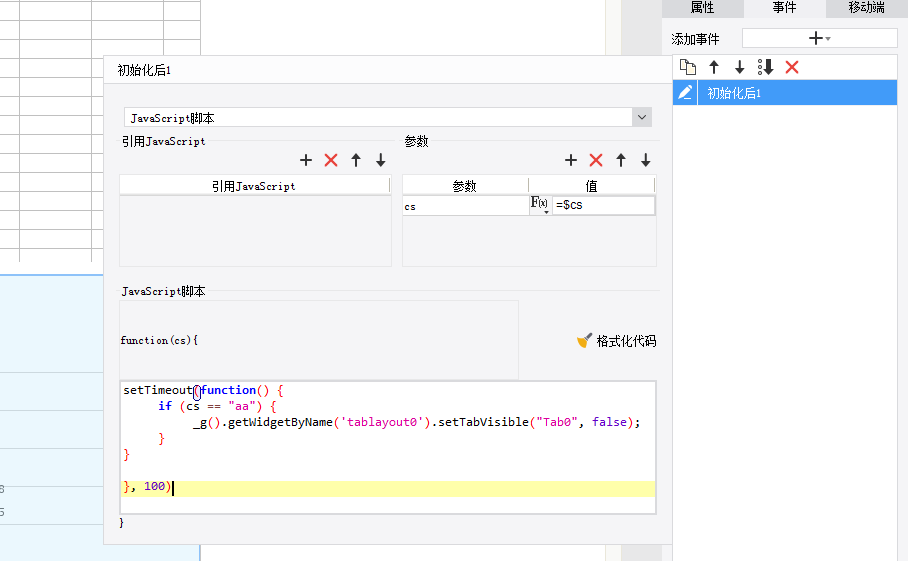908x561 pixels.
Task: Move event up in events list
Action: [714, 67]
